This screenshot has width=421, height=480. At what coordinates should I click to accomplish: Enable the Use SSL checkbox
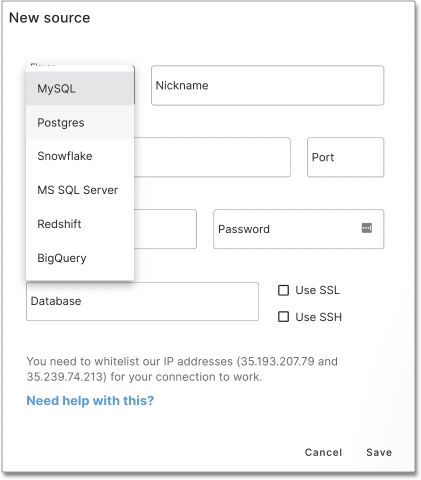283,290
